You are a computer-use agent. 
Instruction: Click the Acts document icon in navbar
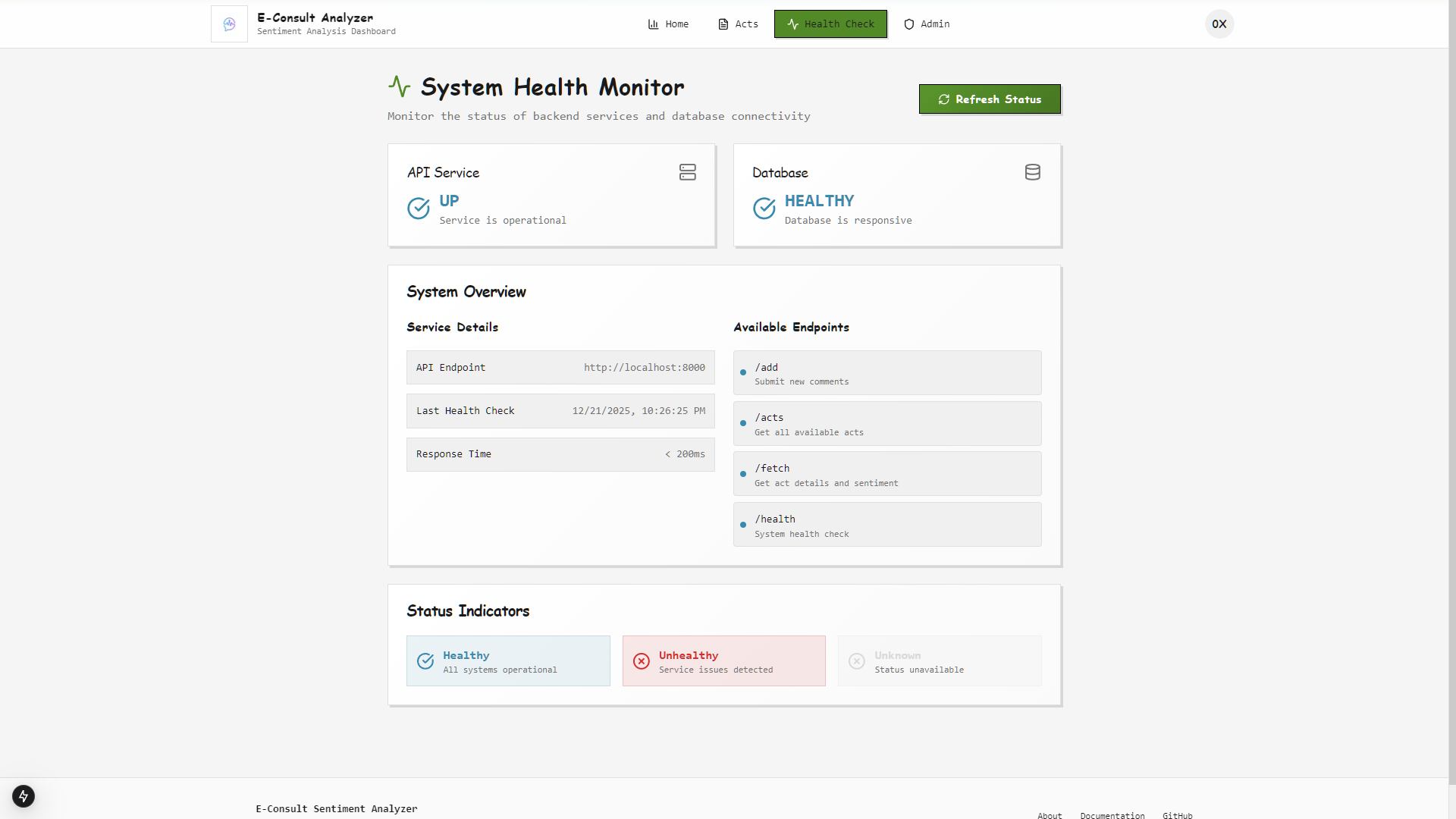pos(721,24)
